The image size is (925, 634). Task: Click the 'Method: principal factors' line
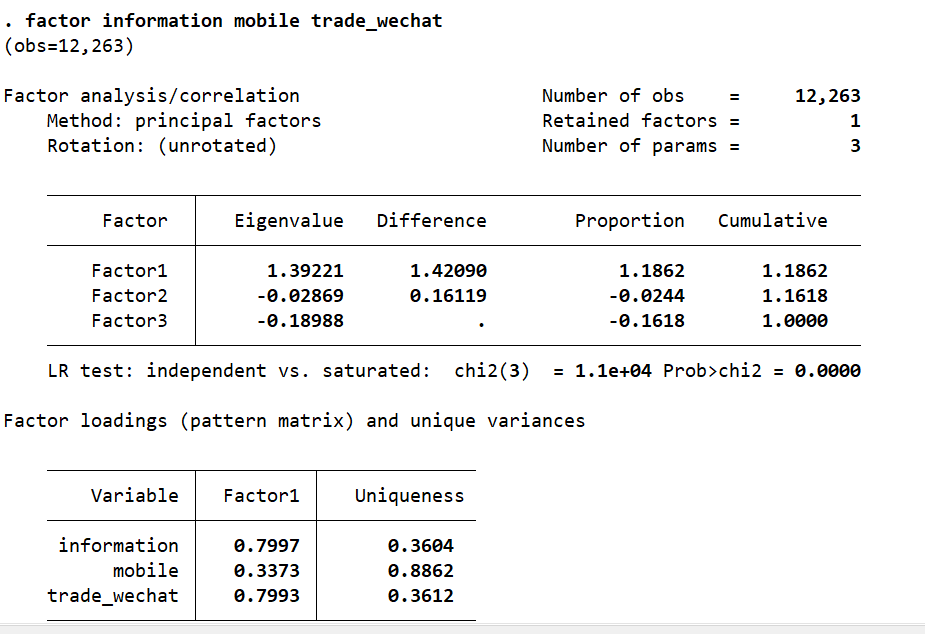(x=184, y=121)
